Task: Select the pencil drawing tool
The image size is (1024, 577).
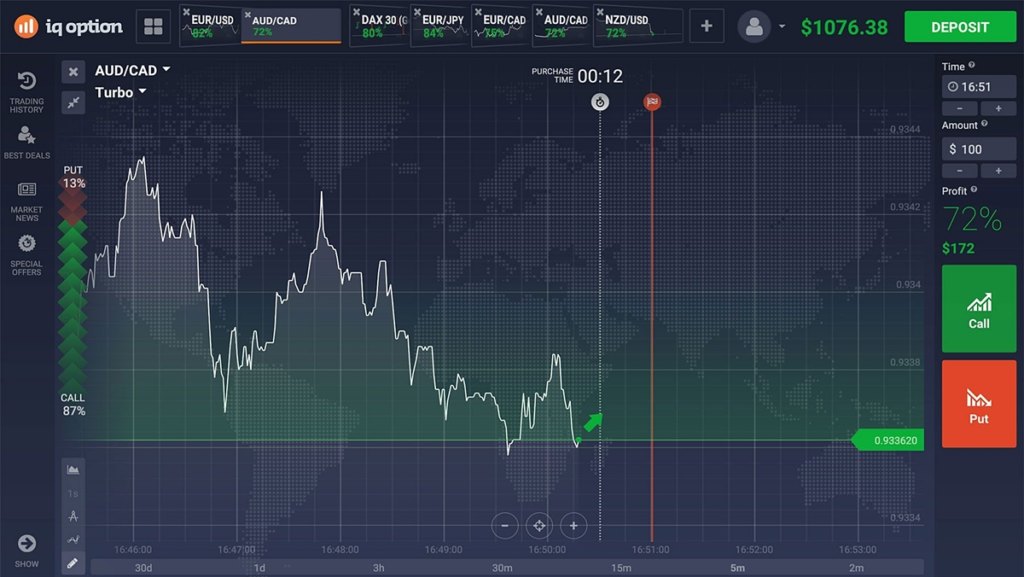Action: pyautogui.click(x=73, y=563)
